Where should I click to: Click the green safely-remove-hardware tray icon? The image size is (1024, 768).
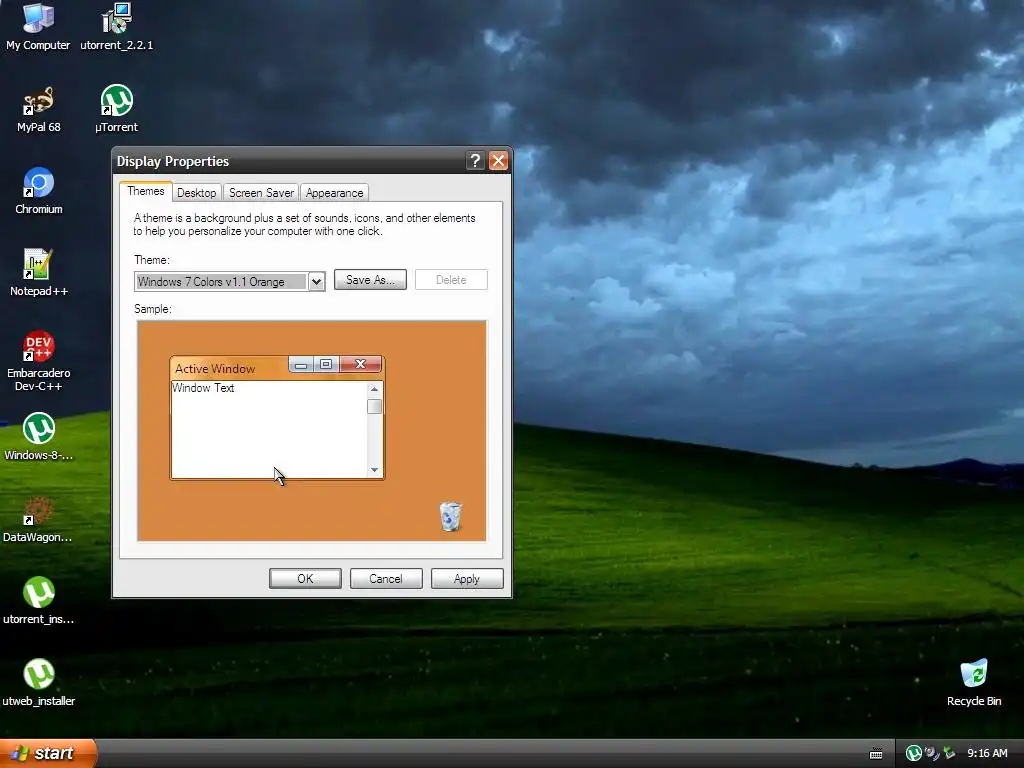(x=950, y=753)
